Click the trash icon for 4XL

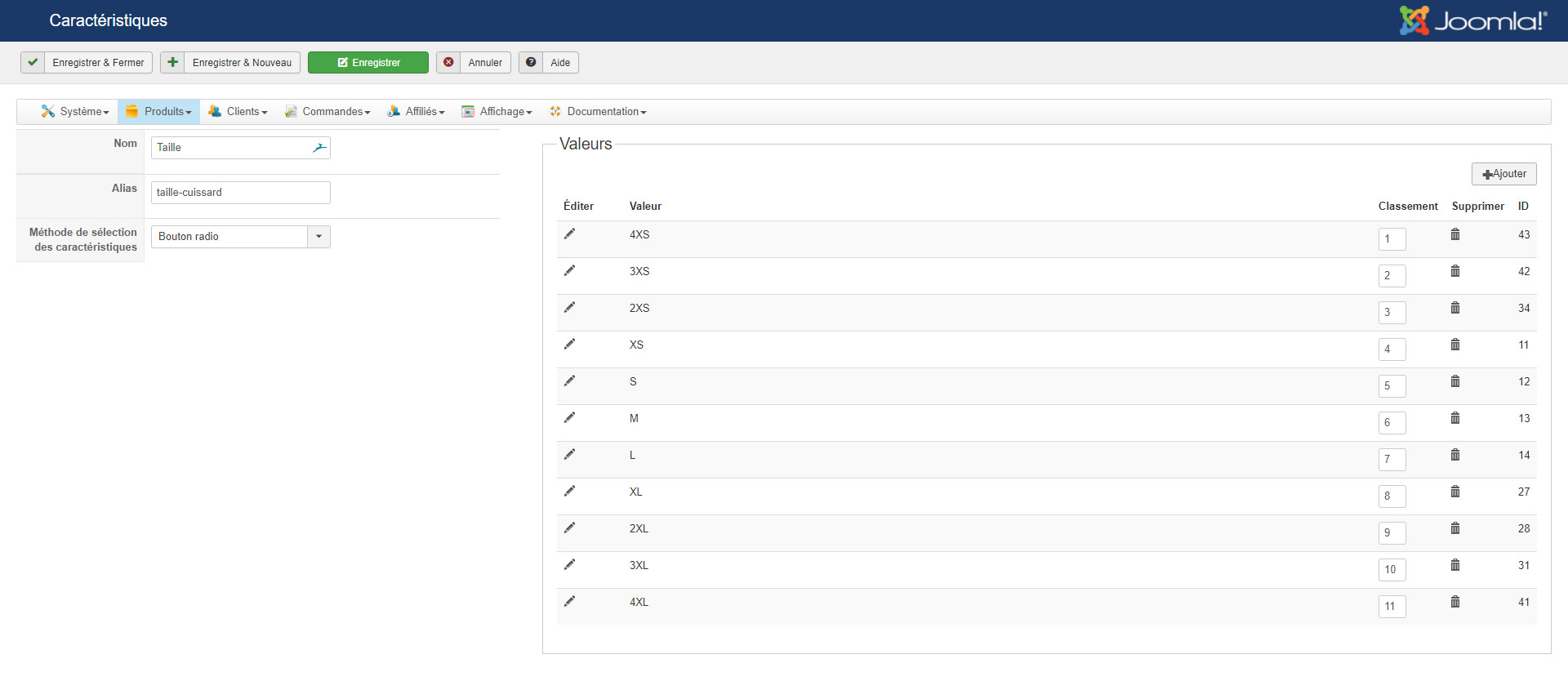(x=1455, y=602)
